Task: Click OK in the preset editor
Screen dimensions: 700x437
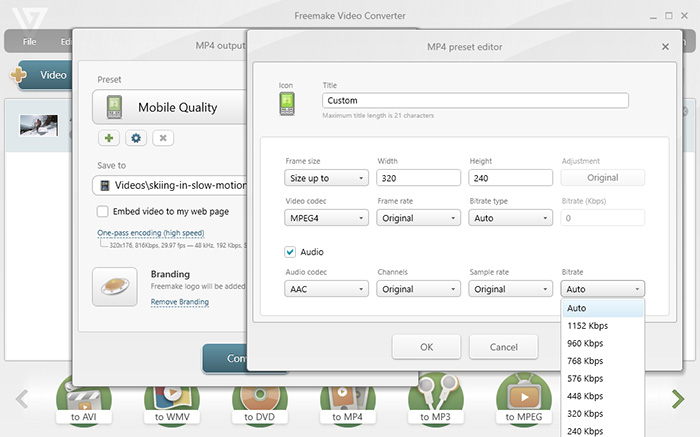Action: click(426, 347)
